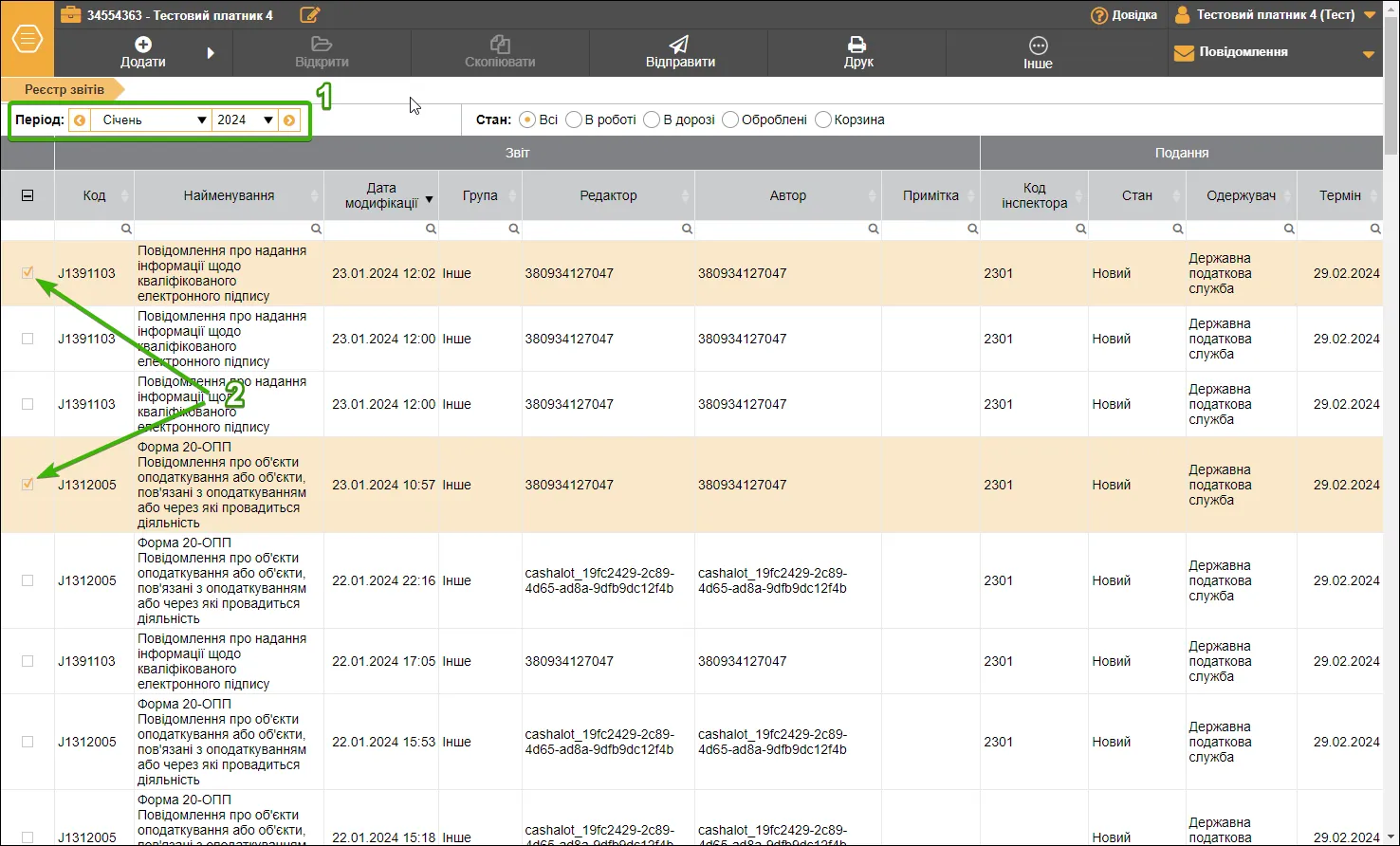This screenshot has height=846, width=1400.
Task: Click search icon in Автор filter
Action: pyautogui.click(x=874, y=230)
